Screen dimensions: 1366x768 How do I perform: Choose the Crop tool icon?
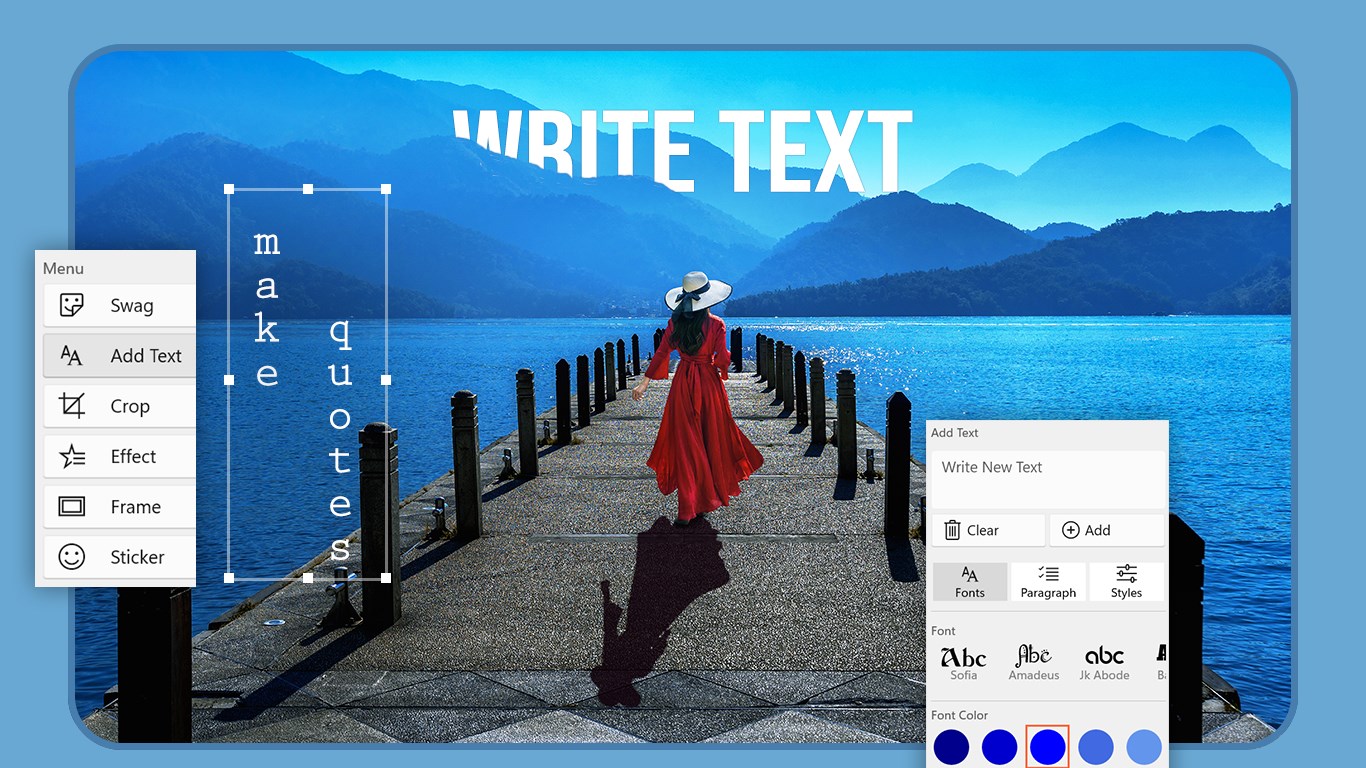[72, 406]
